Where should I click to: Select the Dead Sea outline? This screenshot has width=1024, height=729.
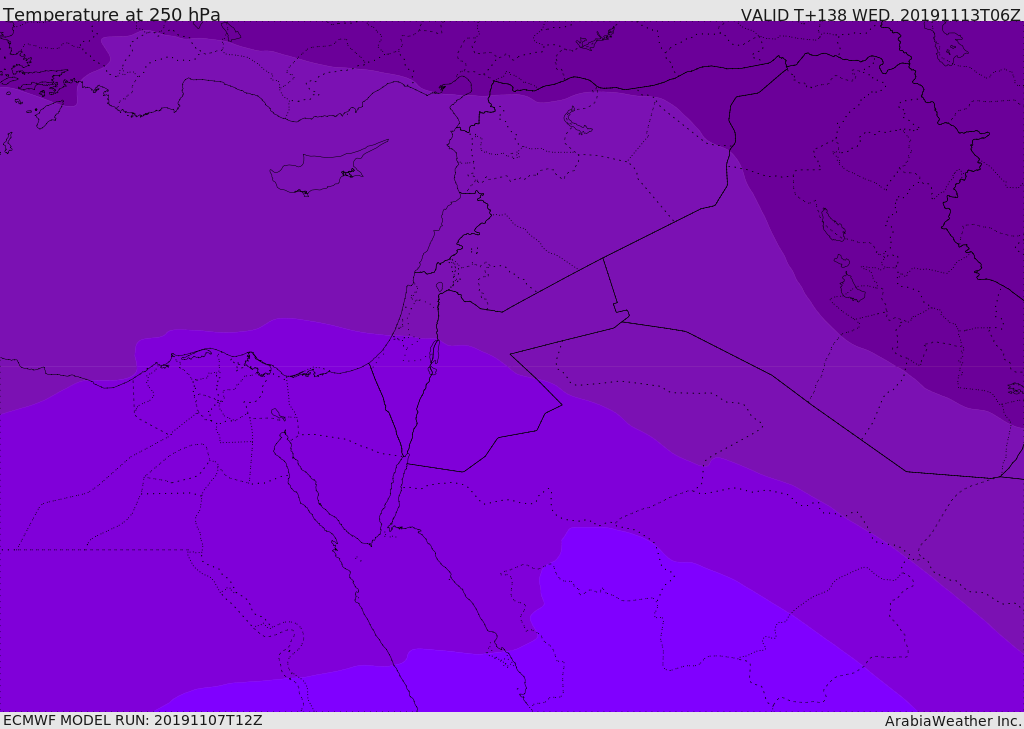[x=434, y=356]
